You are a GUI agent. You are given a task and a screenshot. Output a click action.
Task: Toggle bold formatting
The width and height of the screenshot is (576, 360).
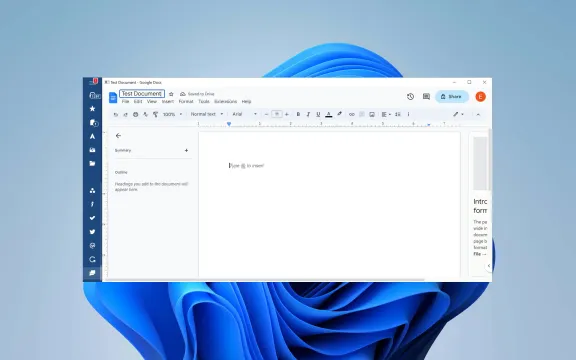click(x=298, y=115)
